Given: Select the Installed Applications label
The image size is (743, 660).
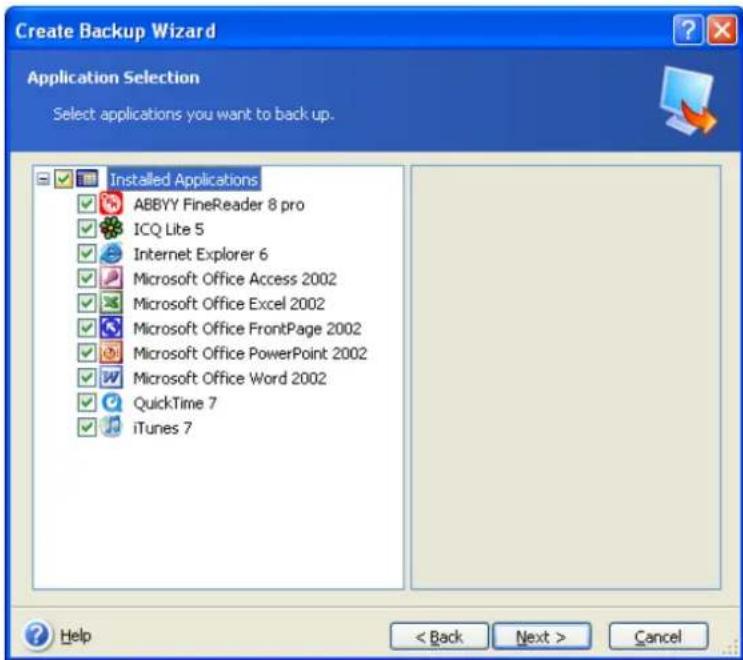Looking at the screenshot, I should pos(184,180).
